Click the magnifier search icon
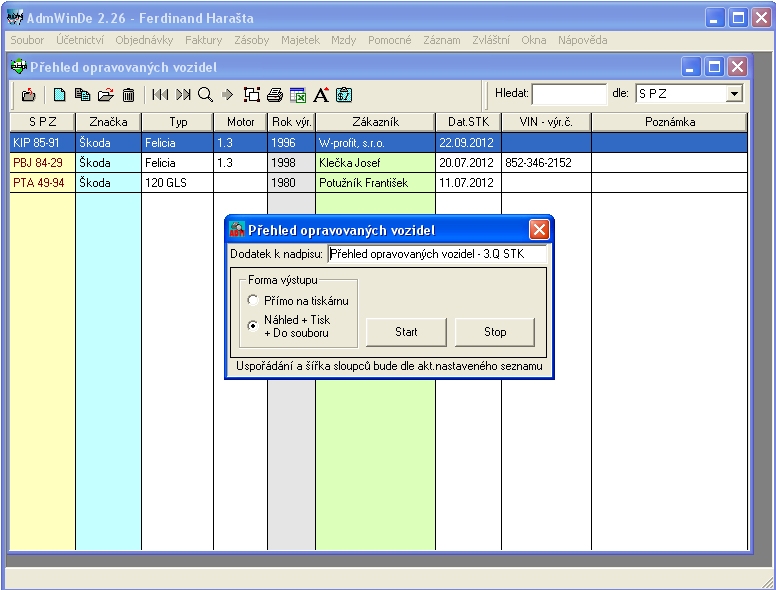776x590 pixels. pos(205,95)
